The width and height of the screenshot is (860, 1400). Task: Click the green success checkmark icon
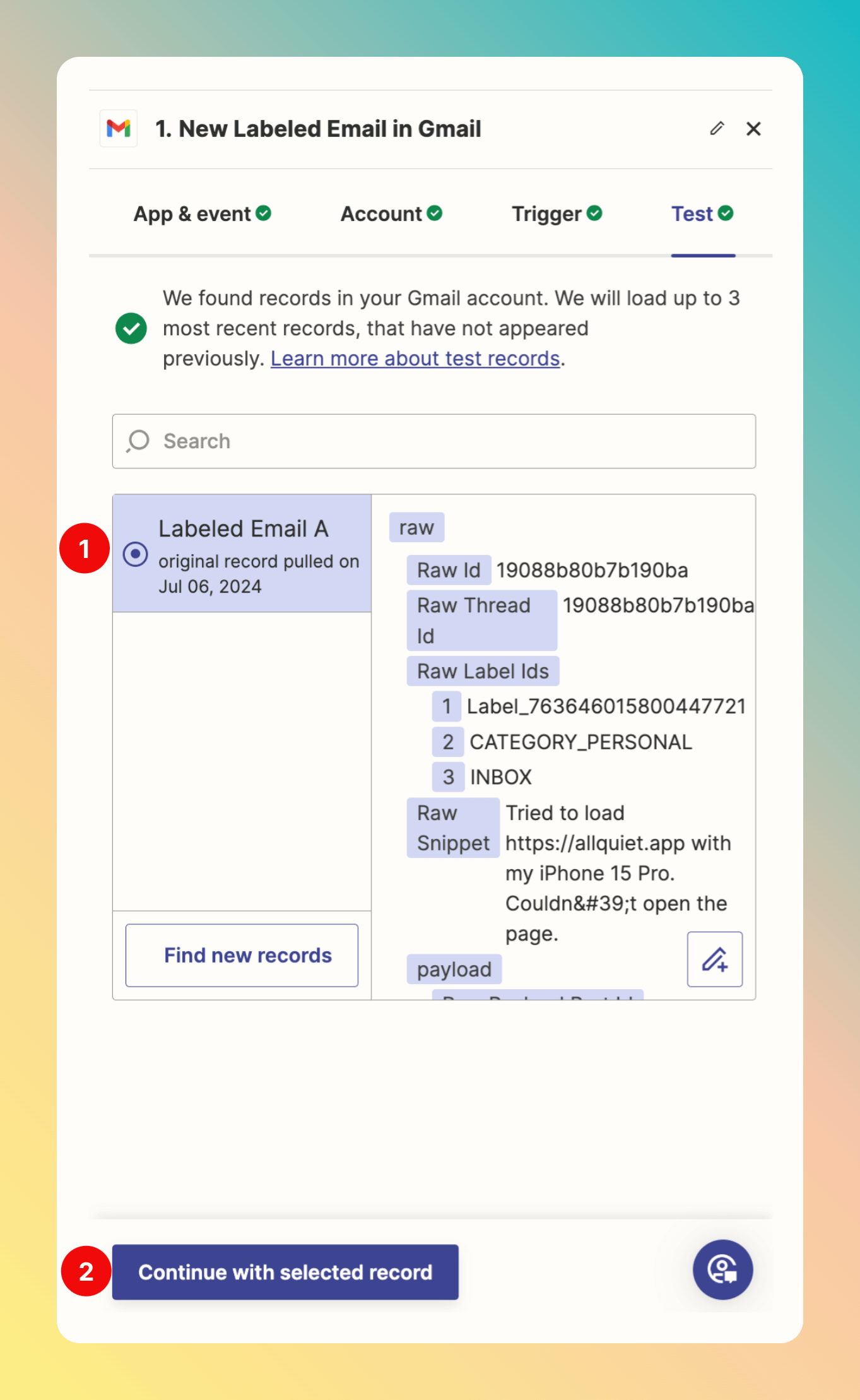(x=131, y=328)
